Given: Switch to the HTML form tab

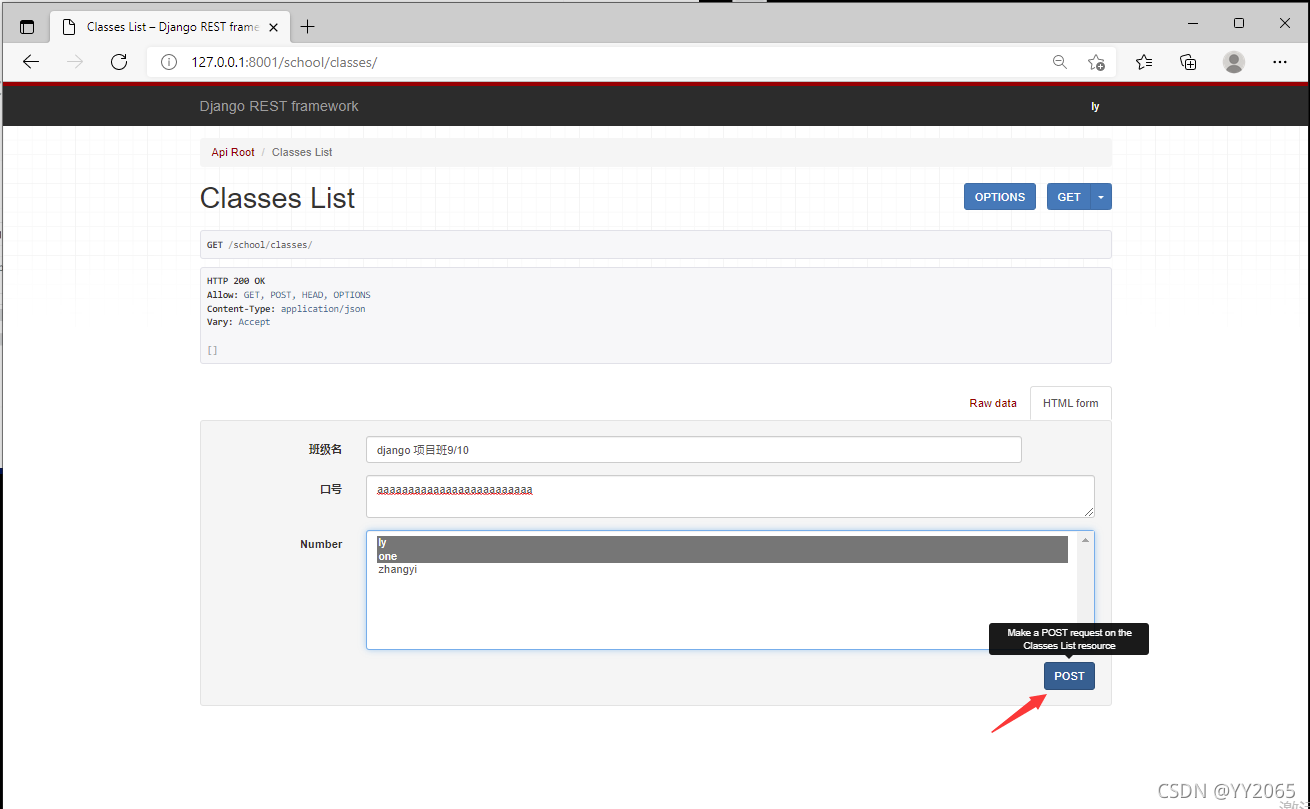Looking at the screenshot, I should pyautogui.click(x=1071, y=403).
